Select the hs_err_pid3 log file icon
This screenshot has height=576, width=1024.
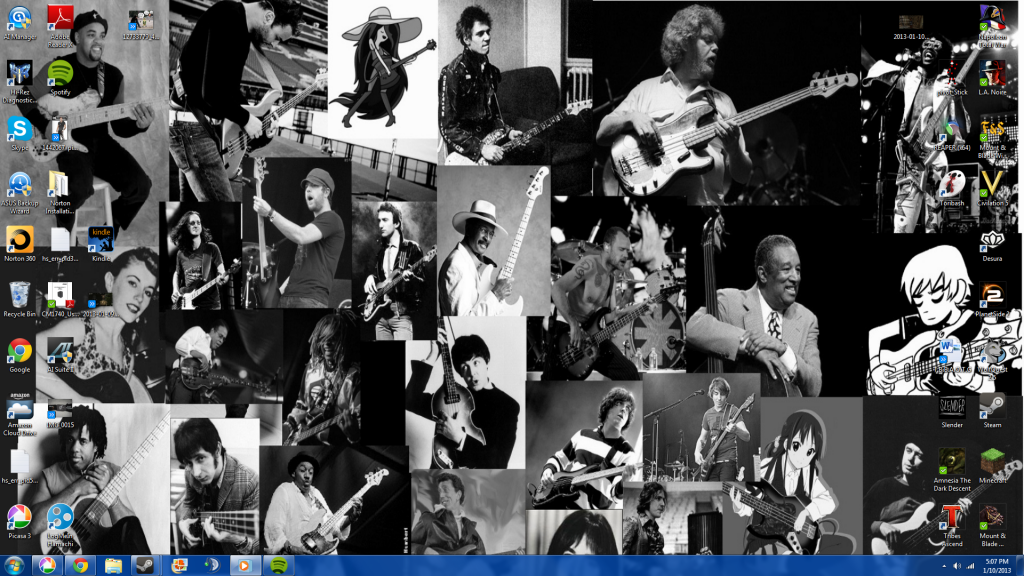[x=60, y=244]
